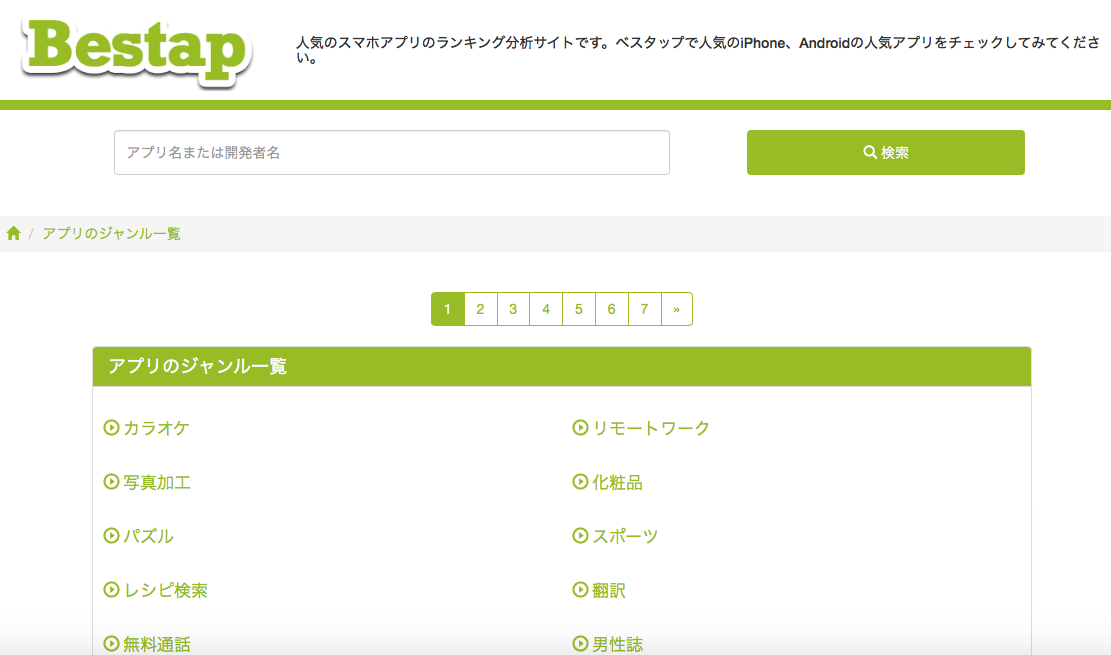Open the 化粧品 genre page
The height and width of the screenshot is (655, 1111).
click(x=617, y=482)
